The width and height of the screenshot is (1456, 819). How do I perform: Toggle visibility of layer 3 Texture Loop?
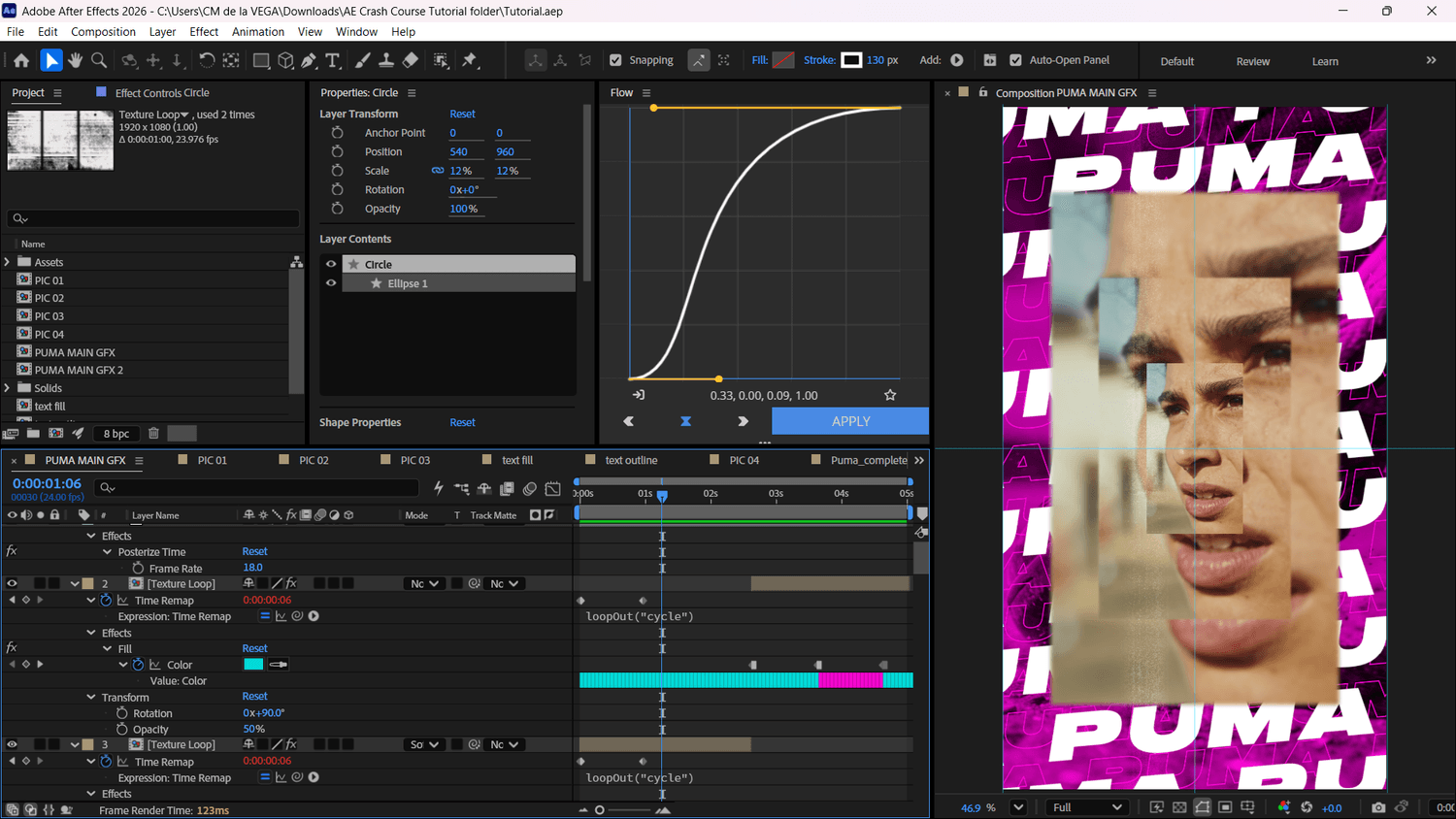pyautogui.click(x=13, y=744)
